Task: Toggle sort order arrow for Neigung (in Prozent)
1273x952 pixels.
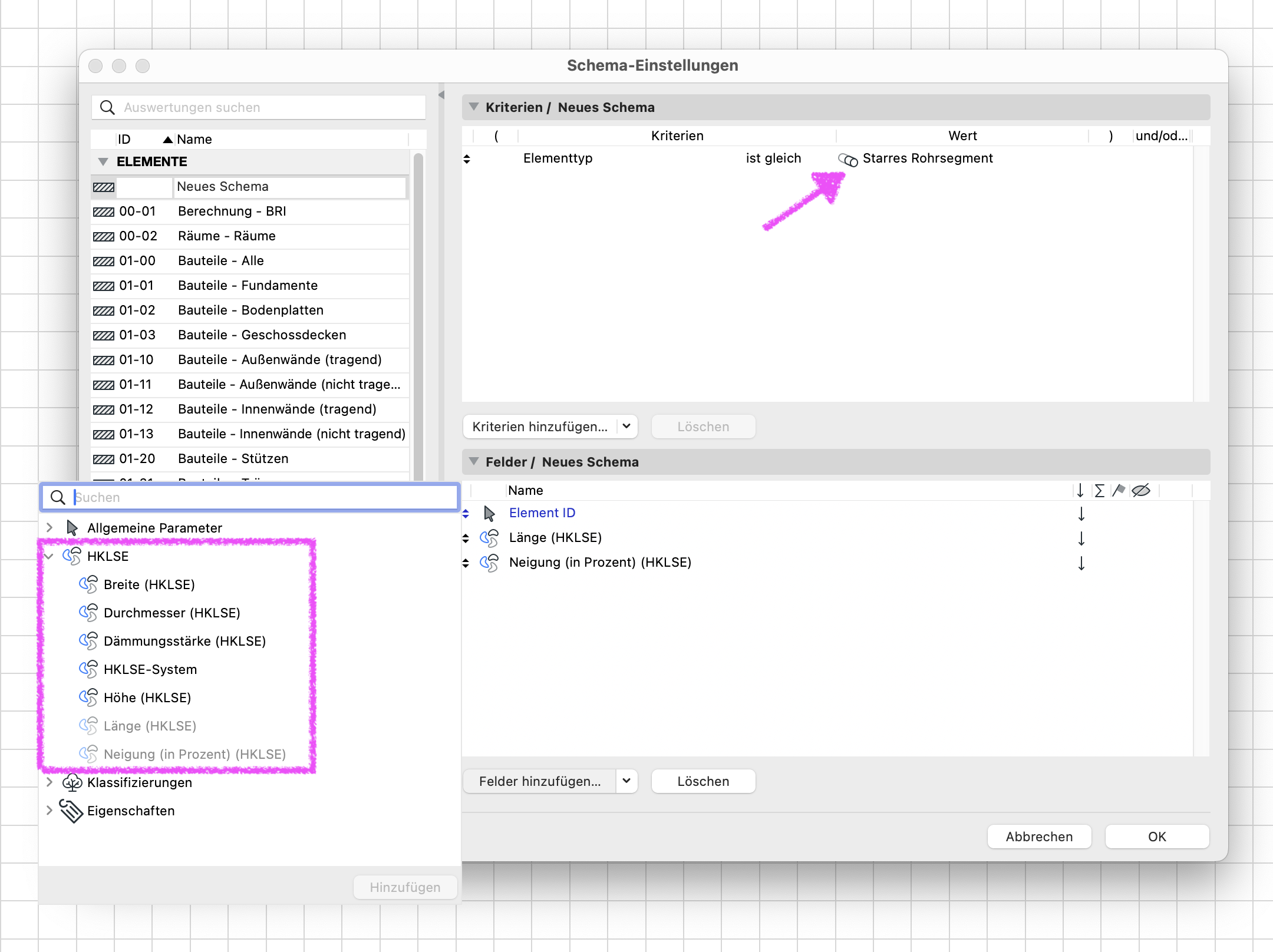Action: tap(1081, 563)
